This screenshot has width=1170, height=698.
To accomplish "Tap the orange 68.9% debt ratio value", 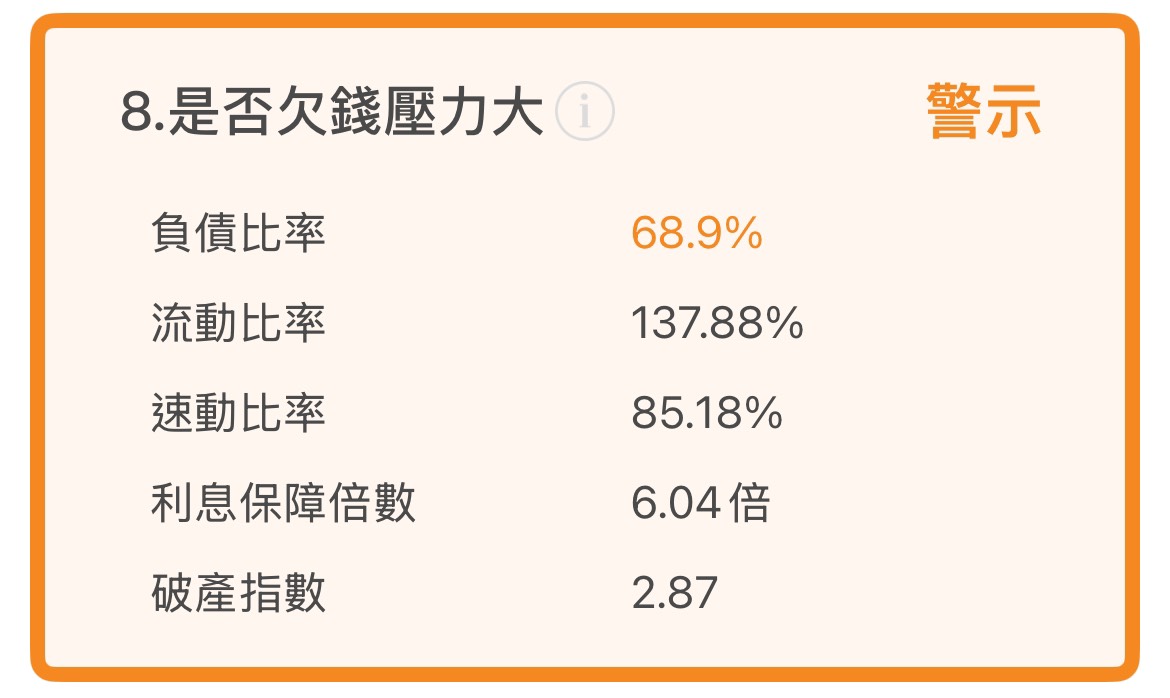I will [697, 233].
